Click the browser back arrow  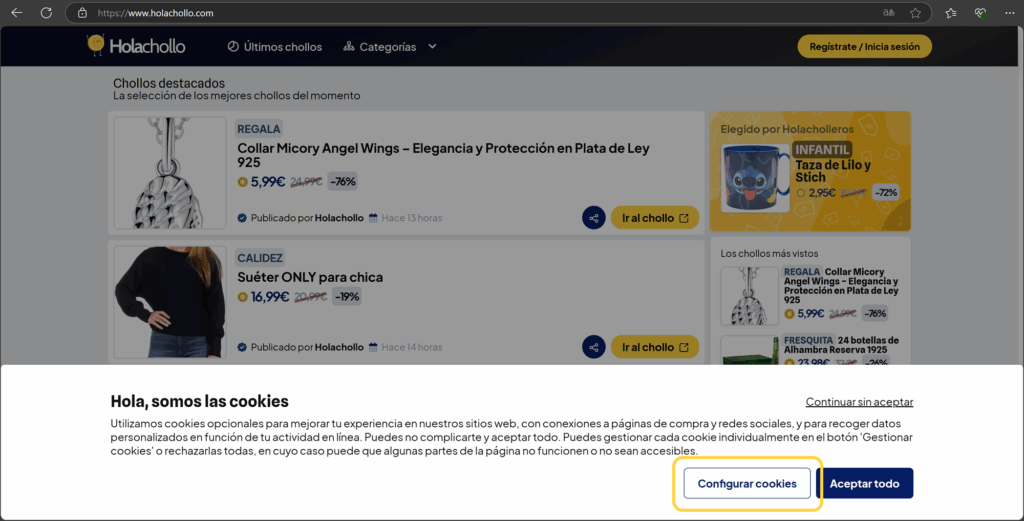coord(16,13)
